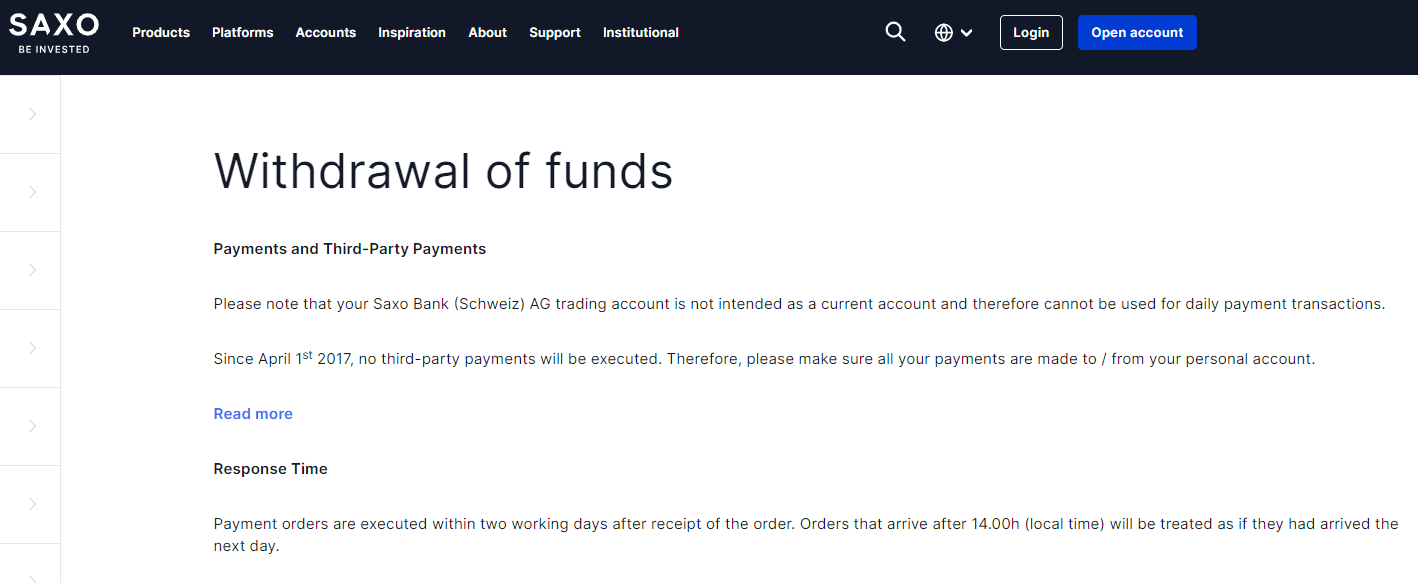Image resolution: width=1418 pixels, height=583 pixels.
Task: Click the globe language icon
Action: (943, 32)
